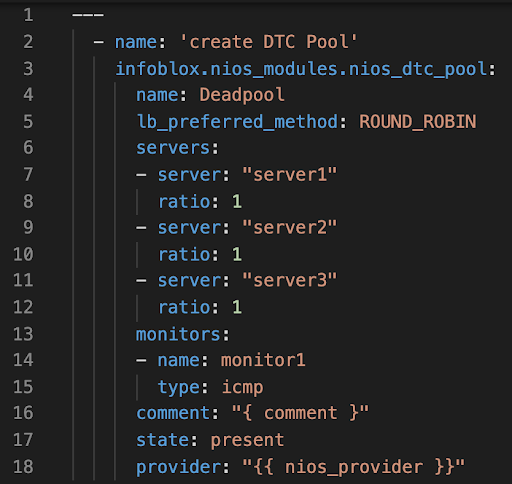Viewport: 512px width, 484px height.
Task: Click the "server1" string value
Action: tap(290, 174)
